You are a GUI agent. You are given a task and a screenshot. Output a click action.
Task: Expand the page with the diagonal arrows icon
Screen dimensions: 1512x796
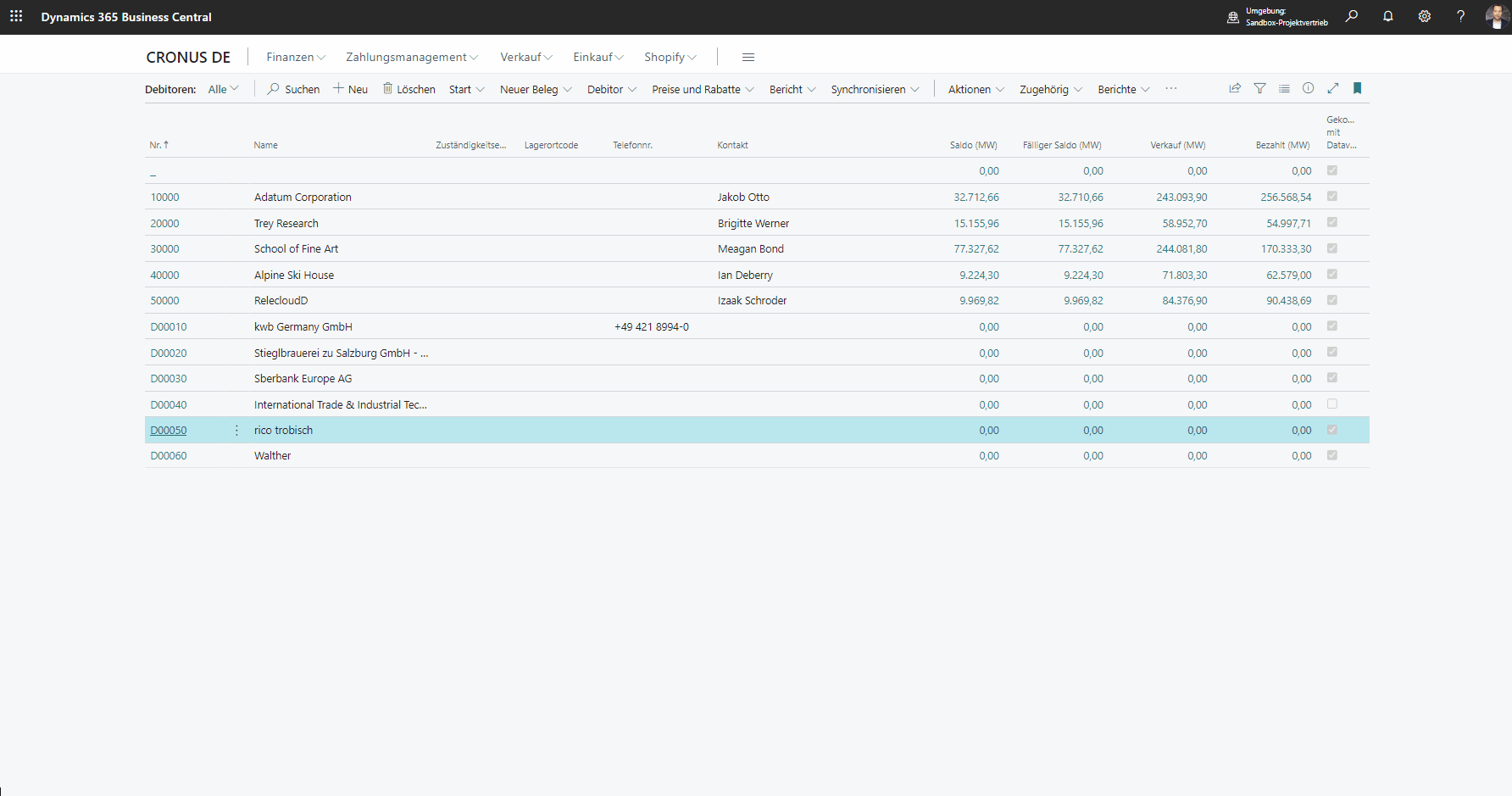[1333, 88]
